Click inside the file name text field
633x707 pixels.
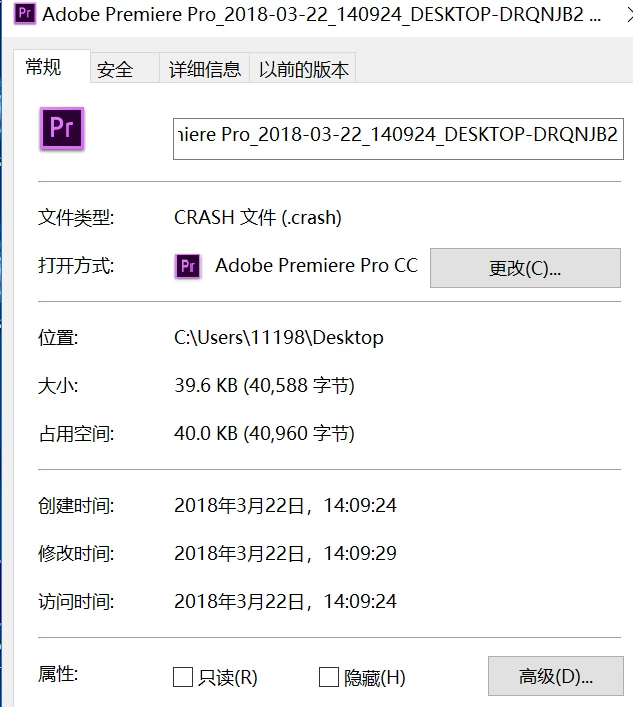point(398,139)
